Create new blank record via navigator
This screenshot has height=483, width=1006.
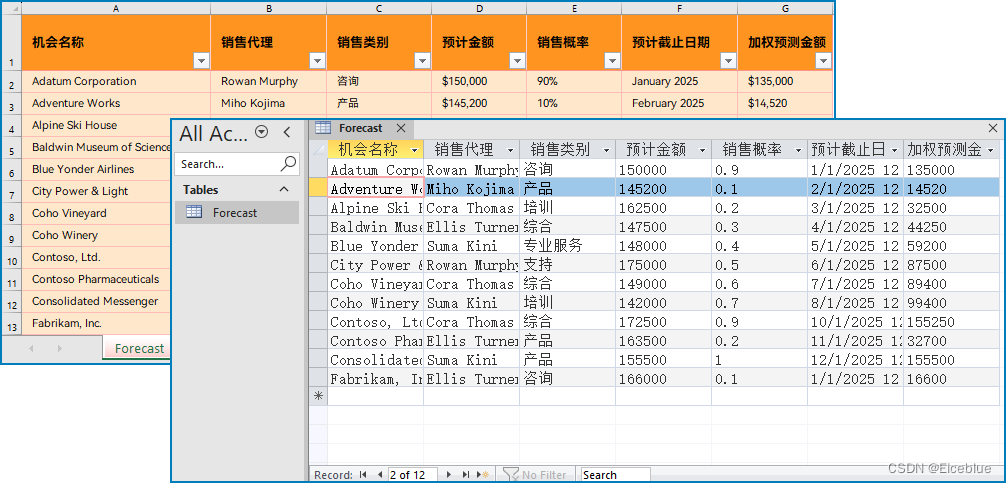[x=483, y=475]
